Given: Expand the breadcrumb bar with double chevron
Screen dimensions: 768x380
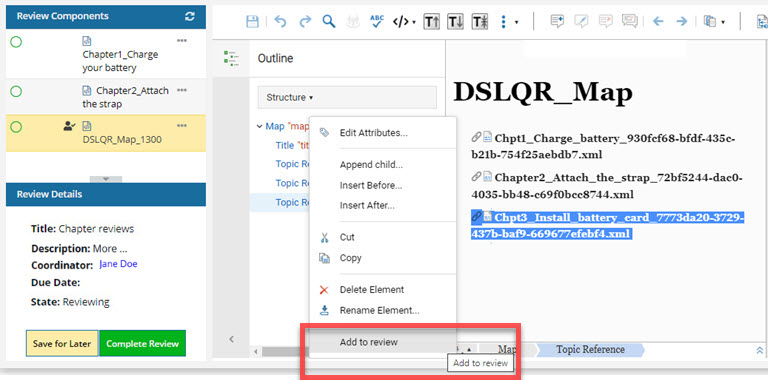Looking at the screenshot, I should pos(759,350).
